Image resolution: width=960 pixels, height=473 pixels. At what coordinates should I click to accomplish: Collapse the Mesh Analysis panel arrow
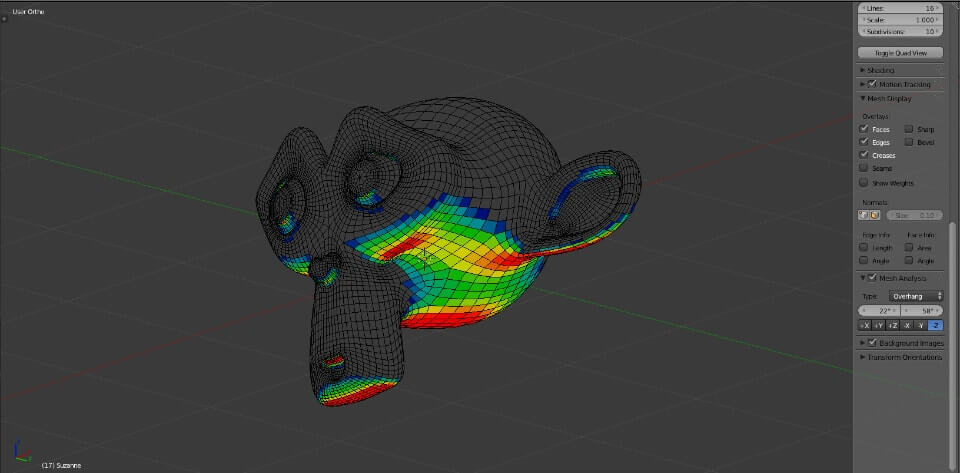click(863, 278)
